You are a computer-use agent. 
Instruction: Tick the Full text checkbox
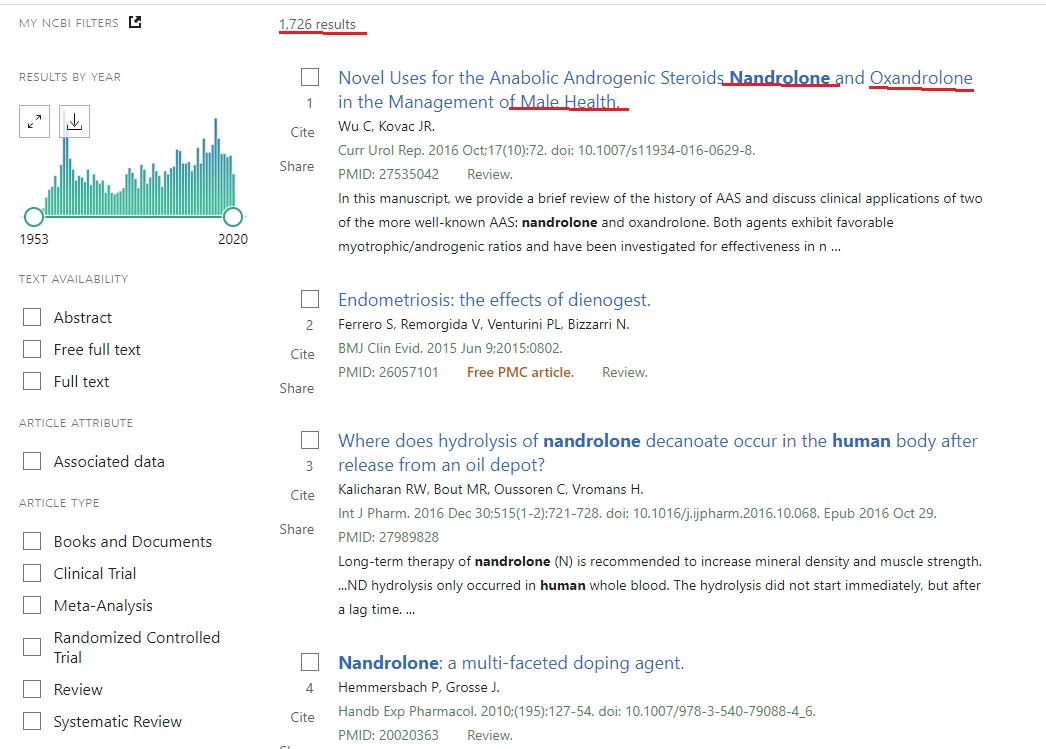tap(33, 381)
